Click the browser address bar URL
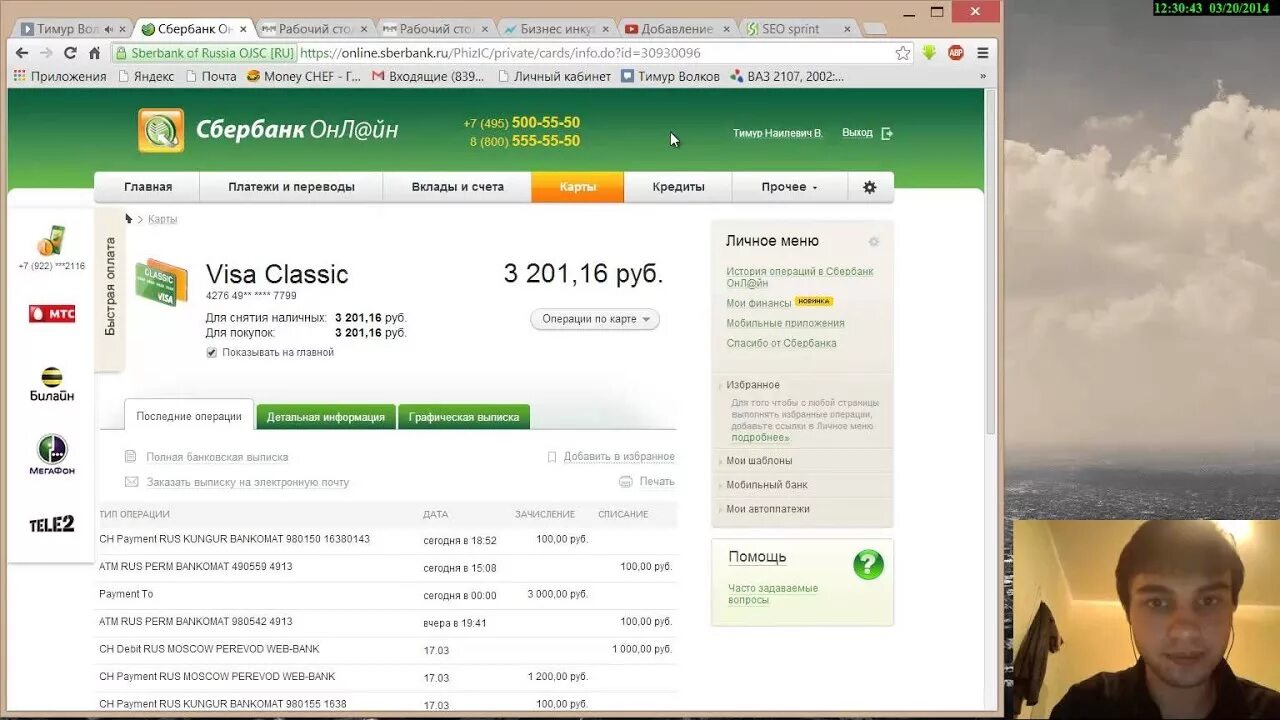This screenshot has height=720, width=1280. point(500,53)
